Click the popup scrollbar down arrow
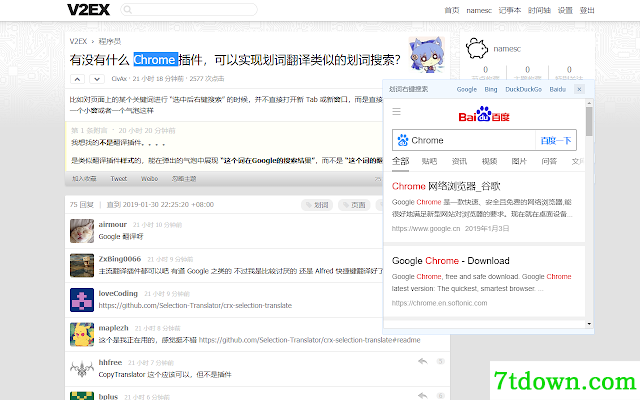 pos(589,324)
